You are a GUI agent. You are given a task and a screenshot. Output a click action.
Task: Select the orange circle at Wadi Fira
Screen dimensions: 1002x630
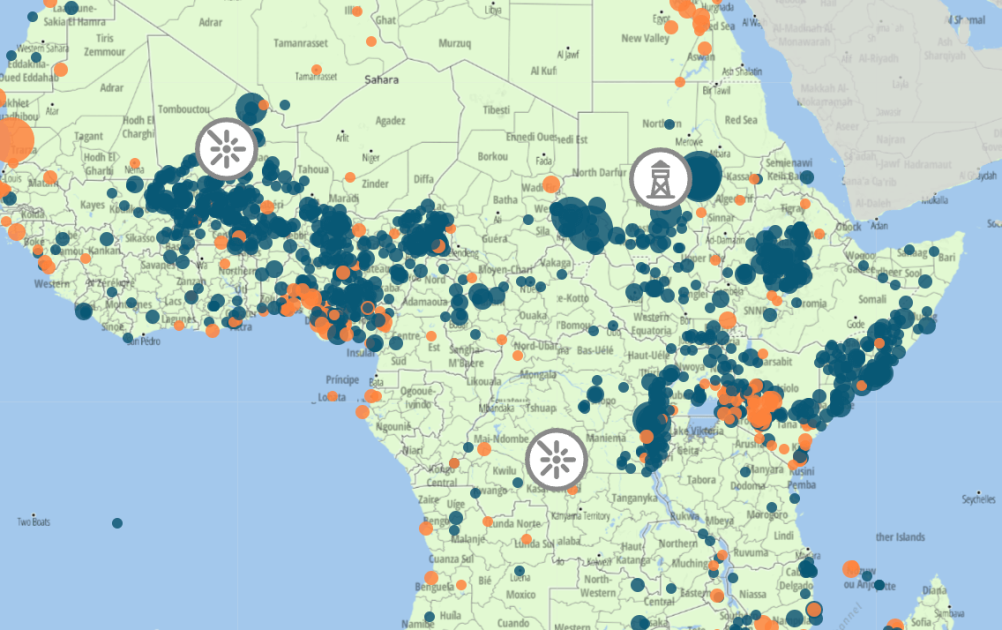[x=552, y=185]
